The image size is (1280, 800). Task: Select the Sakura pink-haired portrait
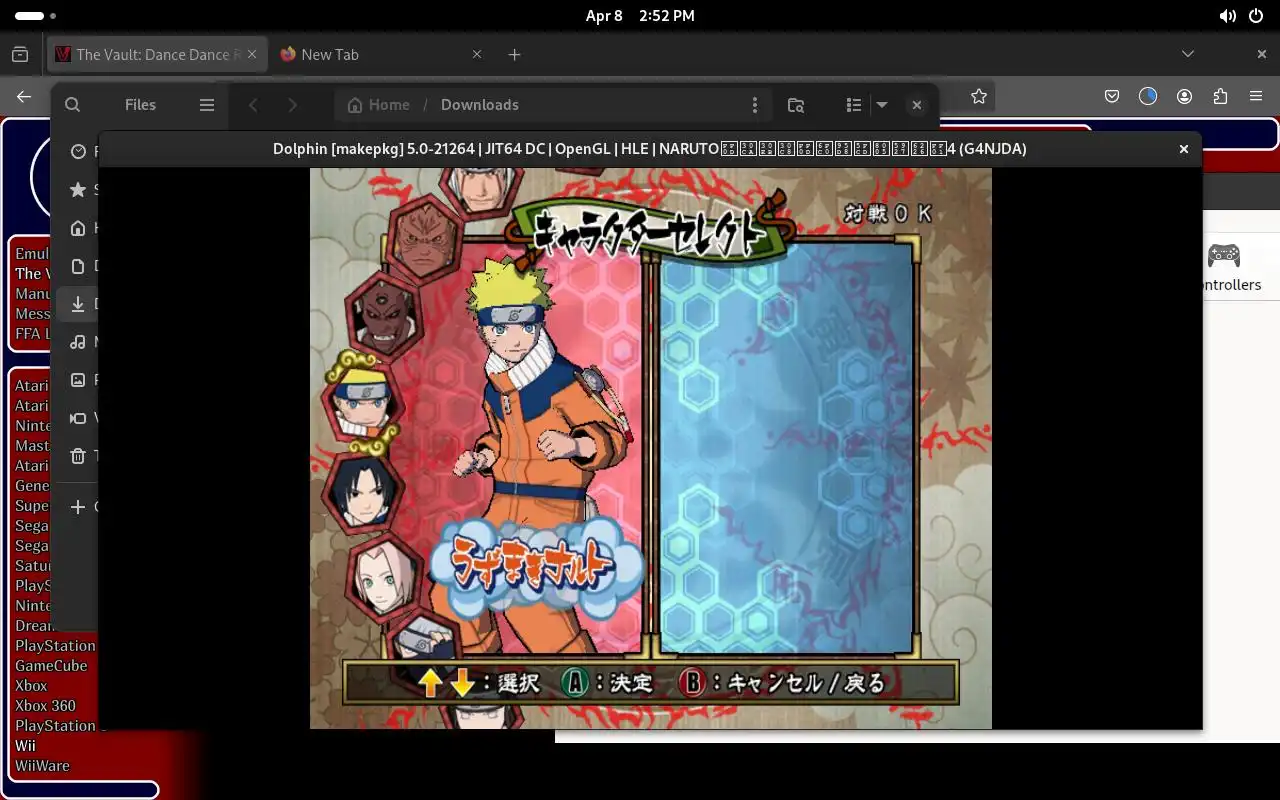click(x=386, y=581)
